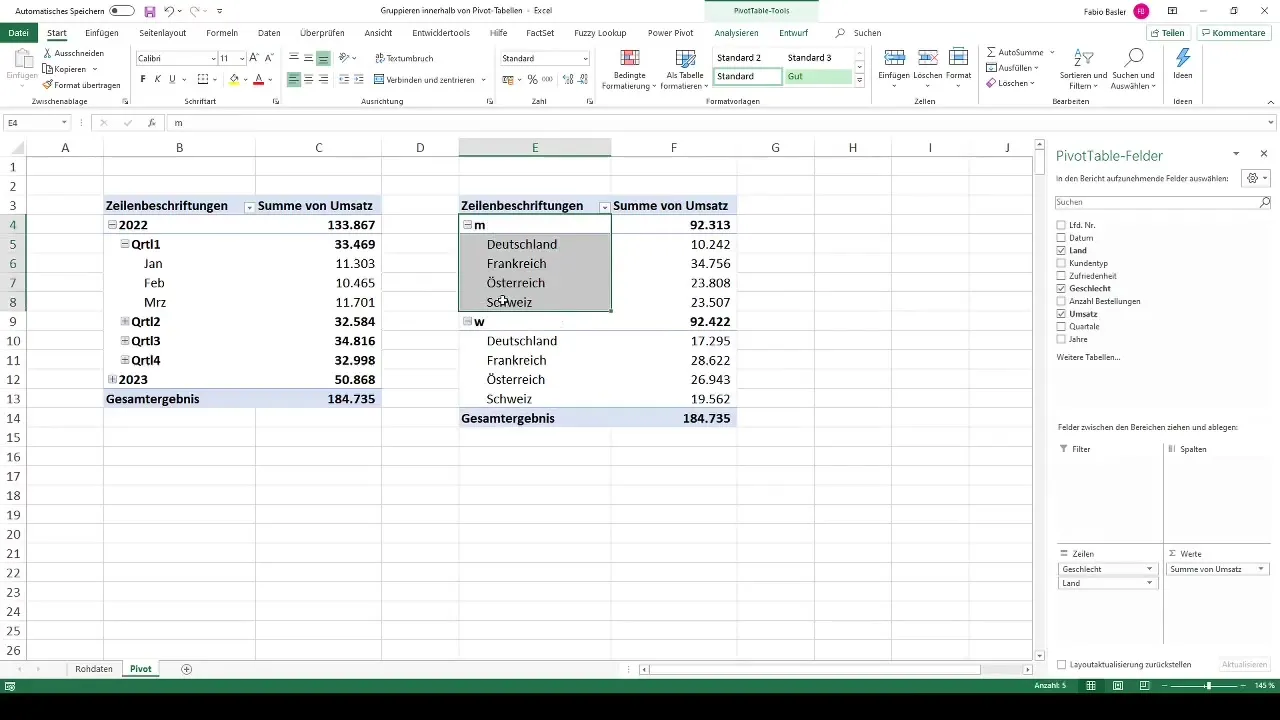This screenshot has width=1280, height=720.
Task: Expand the Qrtl2 group
Action: (125, 322)
